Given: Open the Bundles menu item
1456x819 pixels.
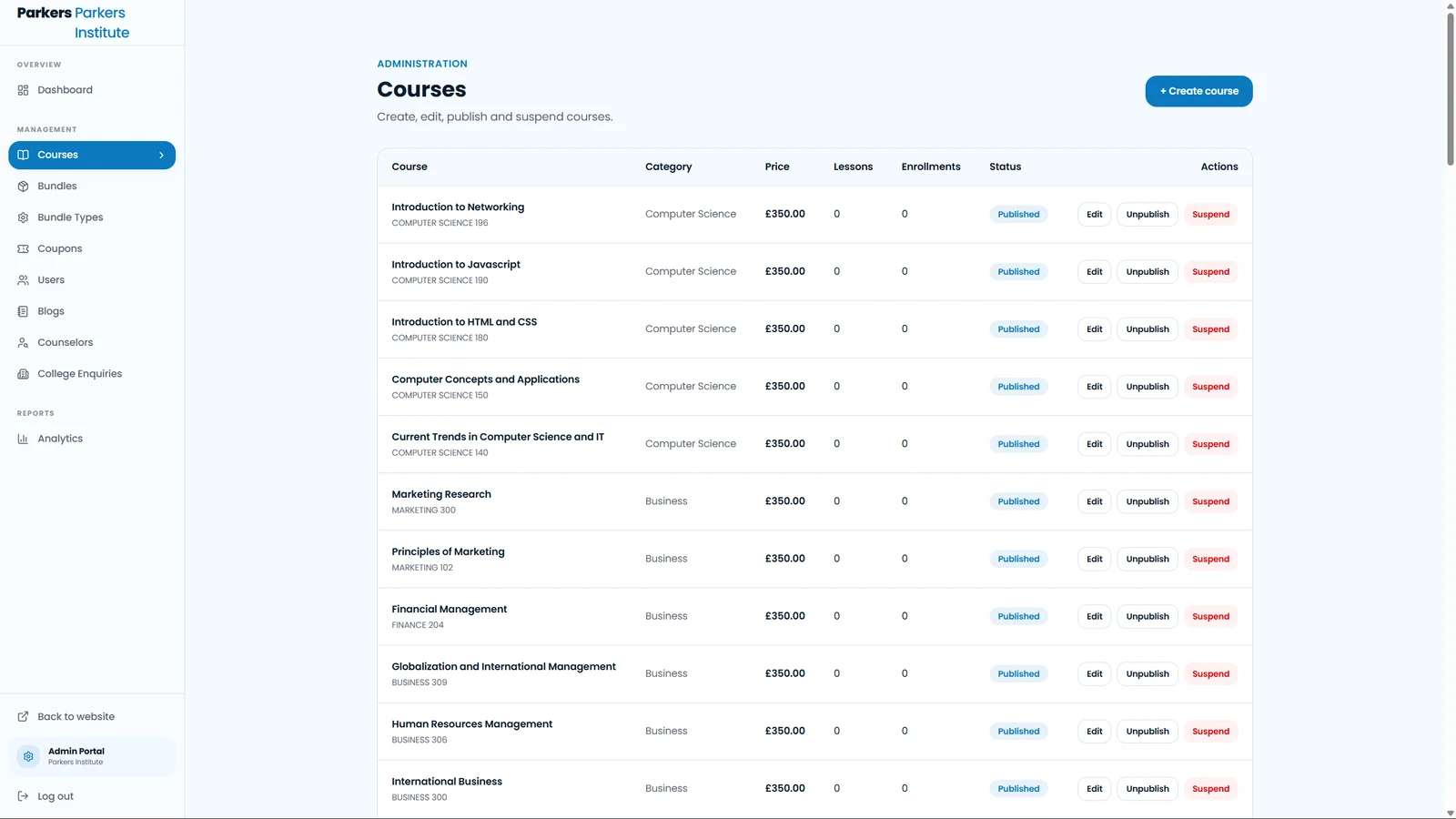Looking at the screenshot, I should click(92, 187).
